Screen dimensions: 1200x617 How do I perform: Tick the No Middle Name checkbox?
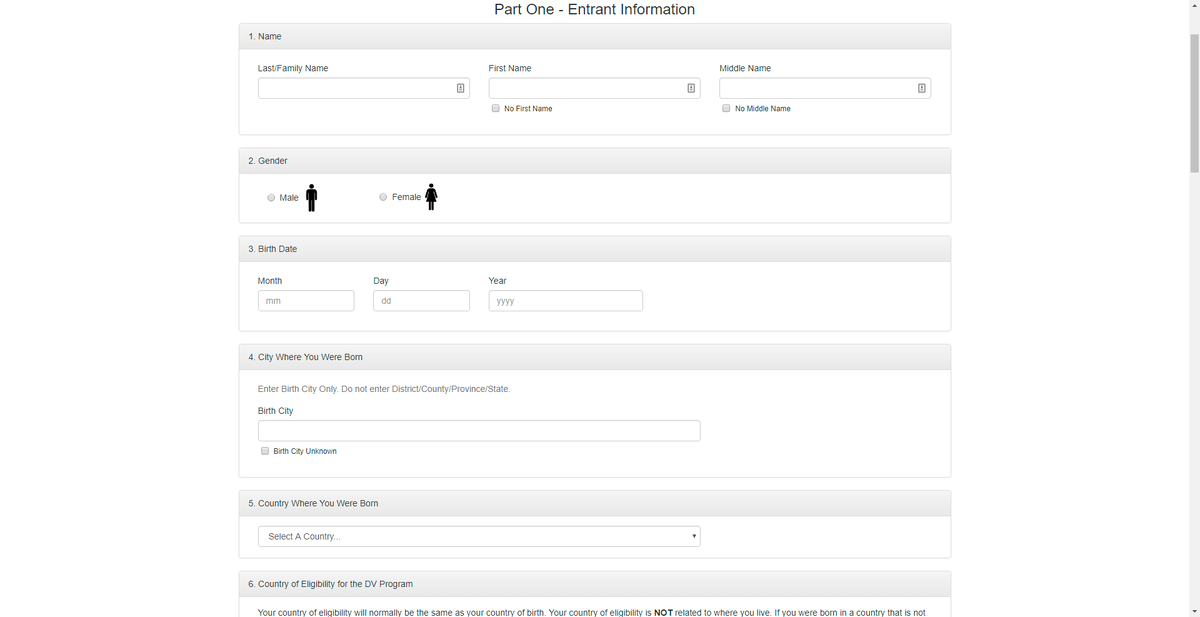point(726,108)
